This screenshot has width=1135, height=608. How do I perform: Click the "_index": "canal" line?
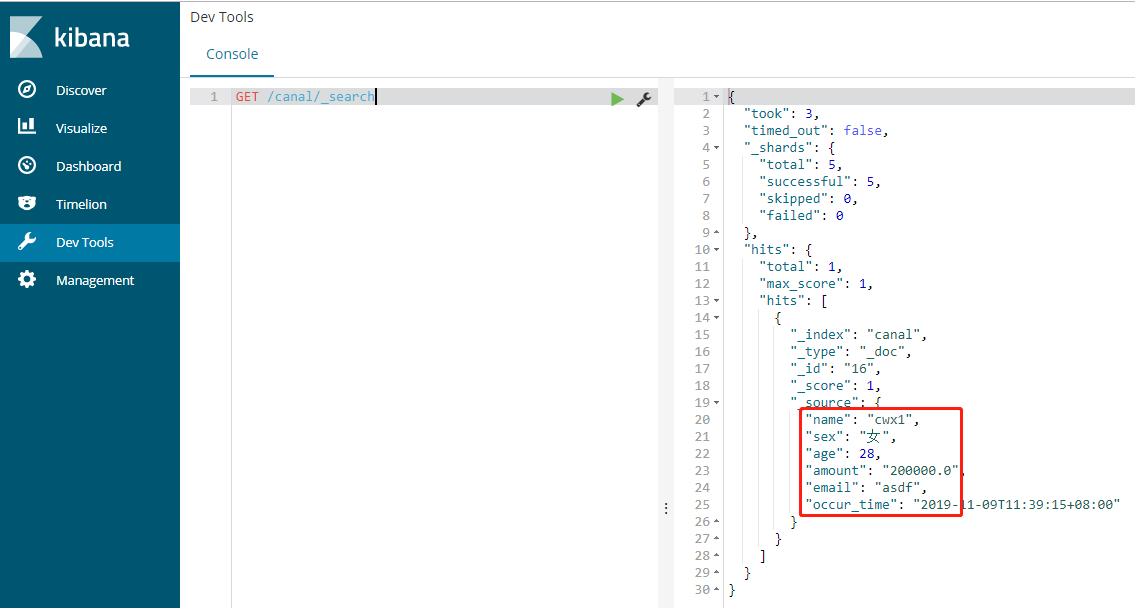858,334
